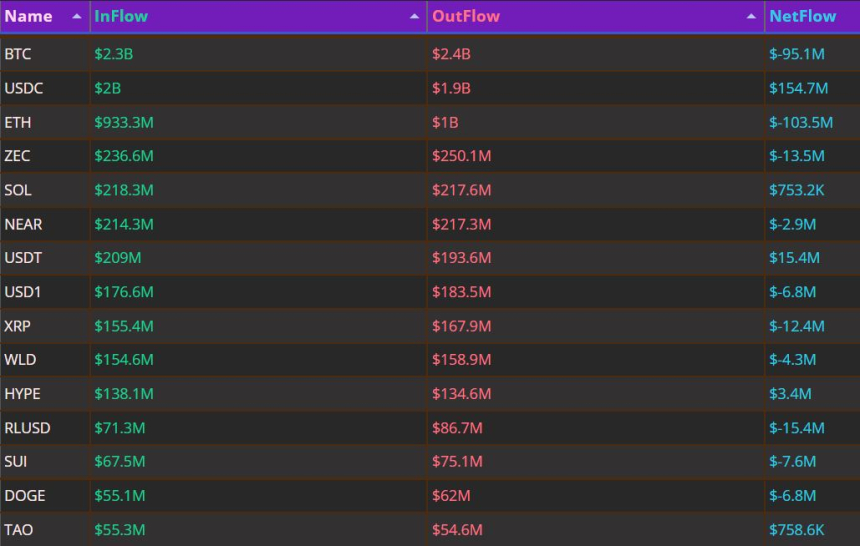The height and width of the screenshot is (546, 860).
Task: Select the SOL netflow value $753.2K
Action: tap(796, 190)
